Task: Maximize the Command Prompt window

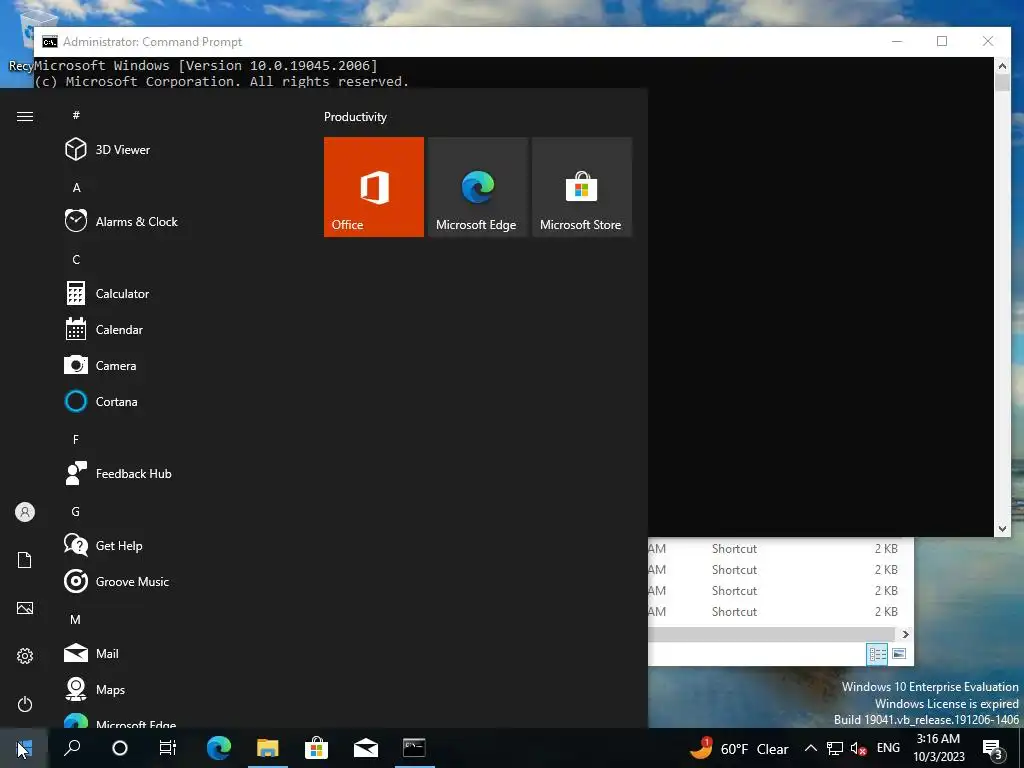Action: tap(942, 41)
